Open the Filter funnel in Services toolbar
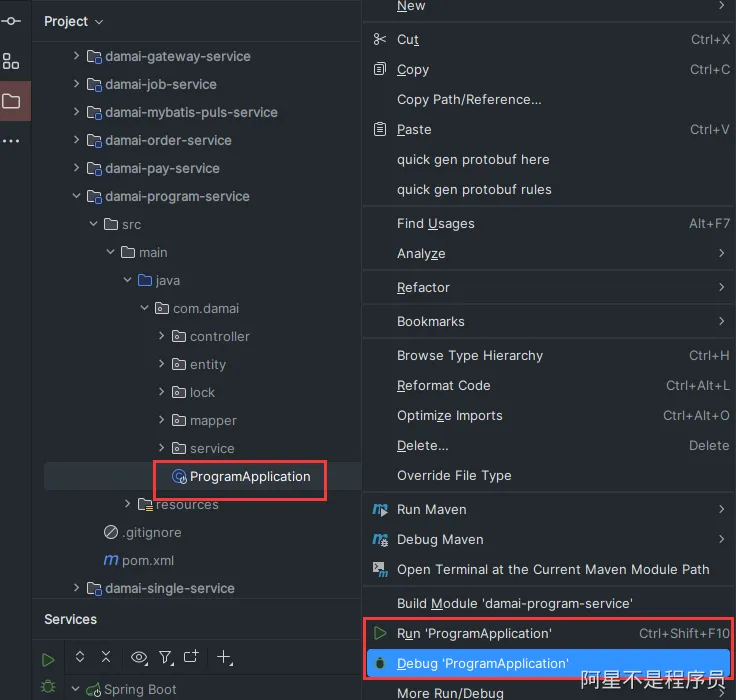Image resolution: width=736 pixels, height=700 pixels. coord(165,657)
